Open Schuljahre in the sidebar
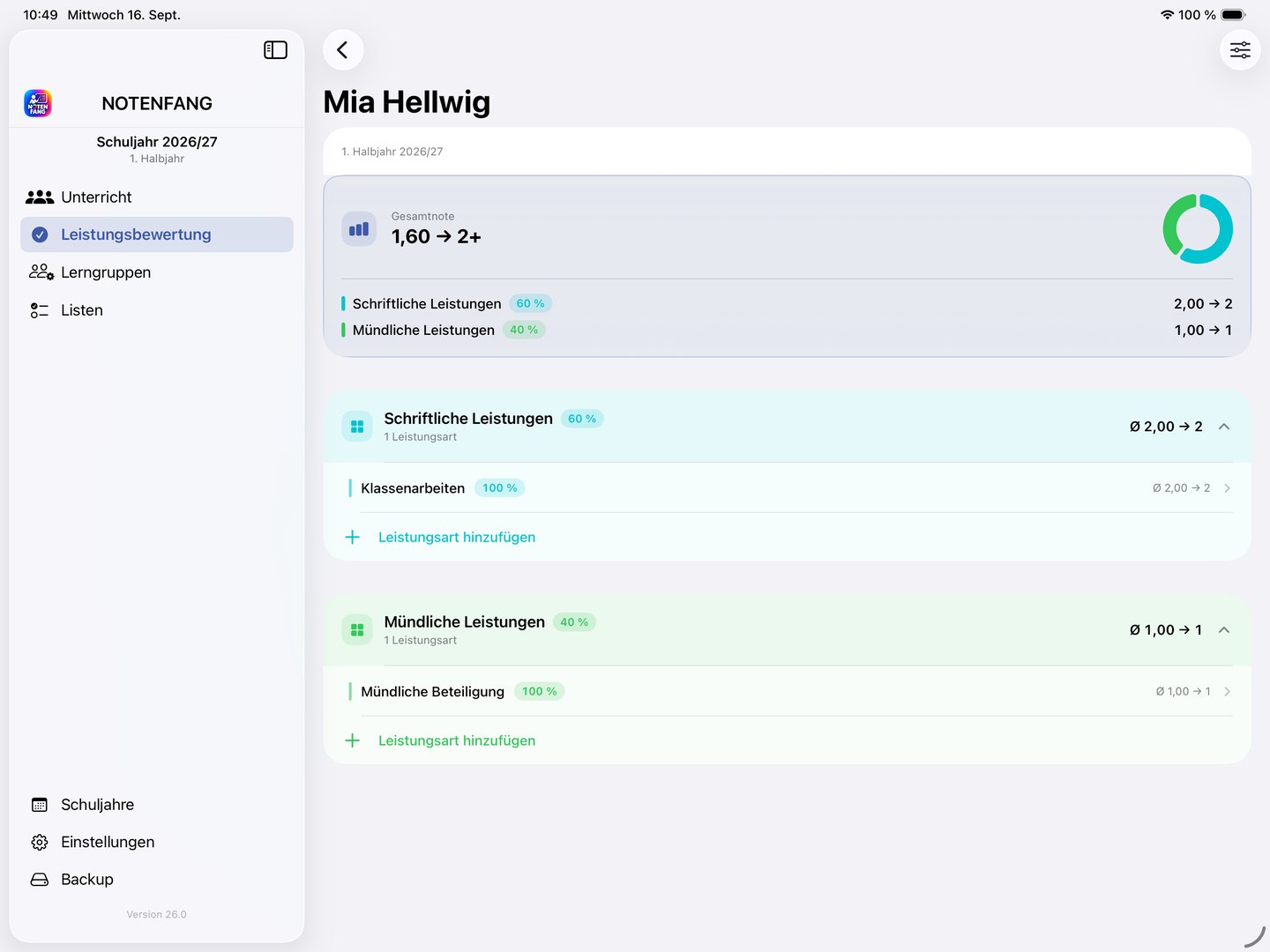 tap(157, 805)
